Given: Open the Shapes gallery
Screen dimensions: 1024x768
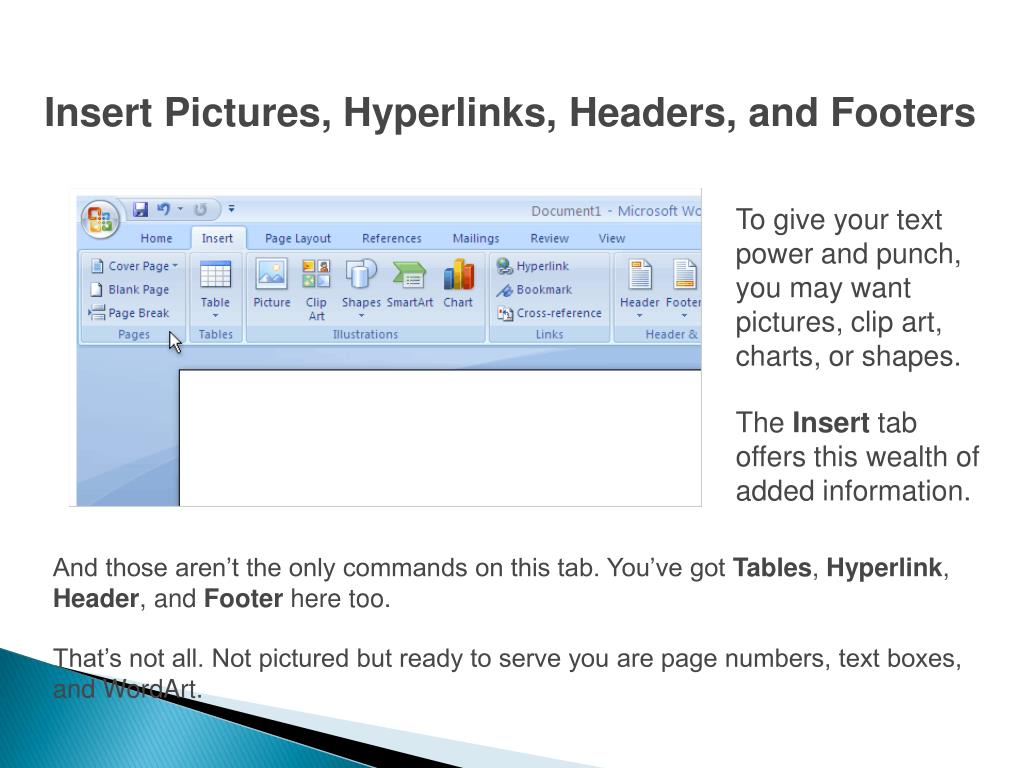Looking at the screenshot, I should 361,289.
